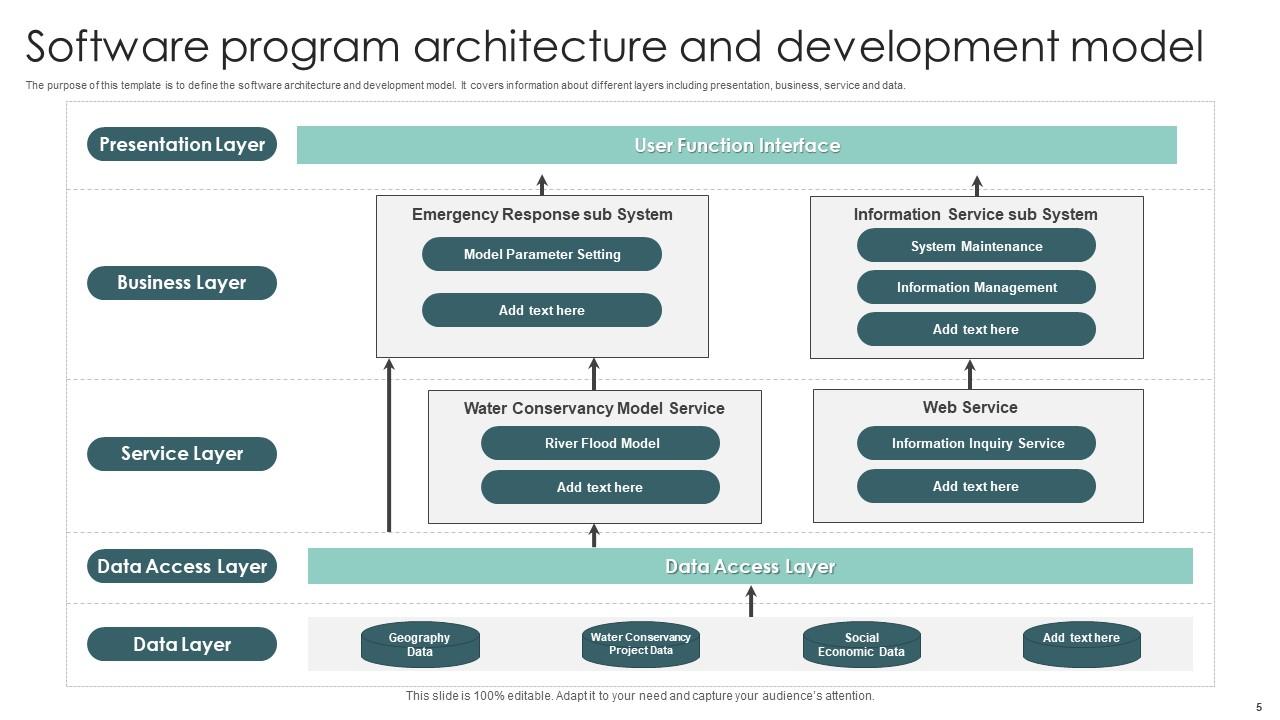This screenshot has width=1280, height=720.
Task: Select the Presentation Layer label
Action: (x=182, y=144)
